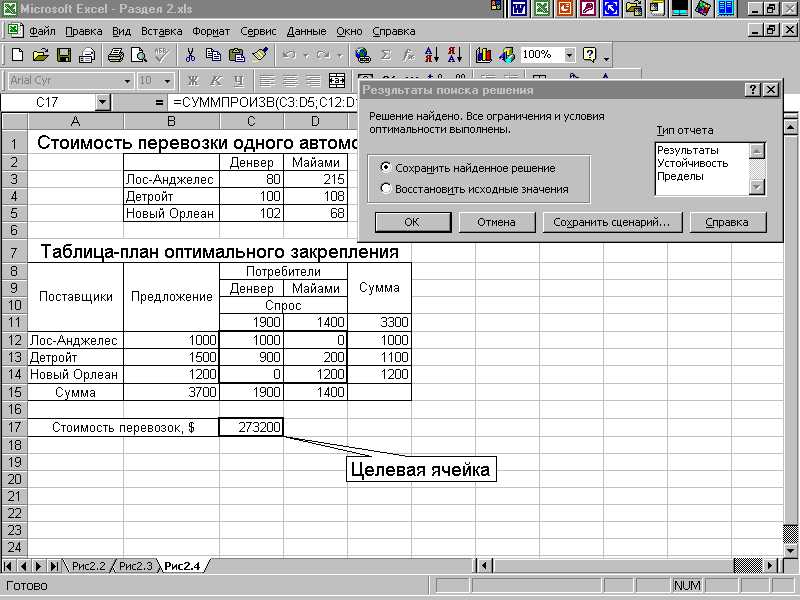This screenshot has width=800, height=600.
Task: Apply underline with the Ч button
Action: coord(239,81)
